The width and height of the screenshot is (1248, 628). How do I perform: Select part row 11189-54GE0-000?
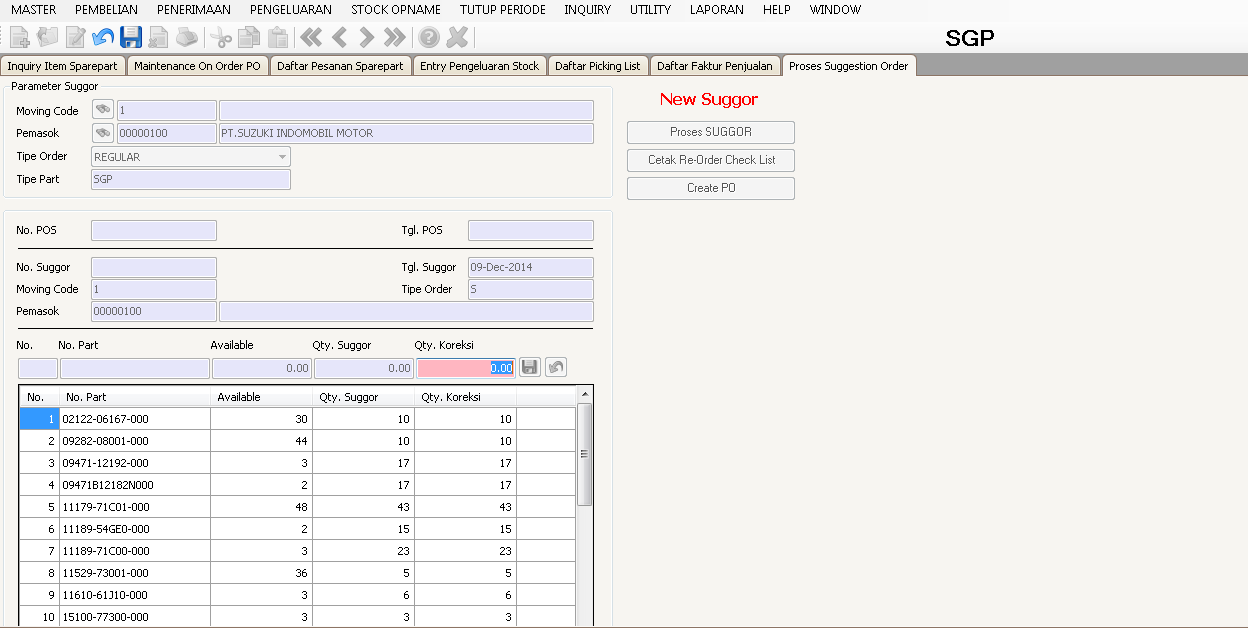[x=298, y=529]
